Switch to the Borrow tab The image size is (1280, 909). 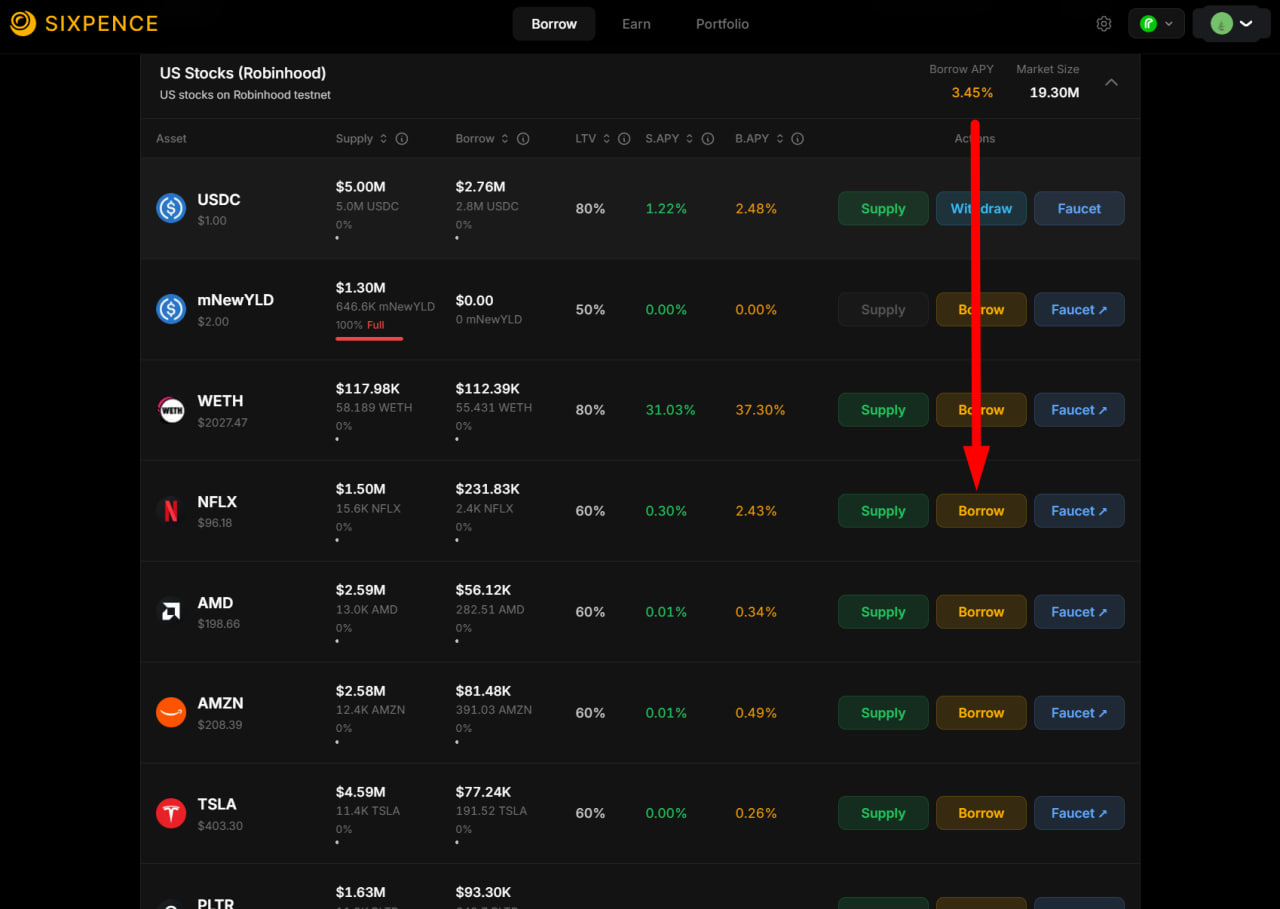click(554, 24)
